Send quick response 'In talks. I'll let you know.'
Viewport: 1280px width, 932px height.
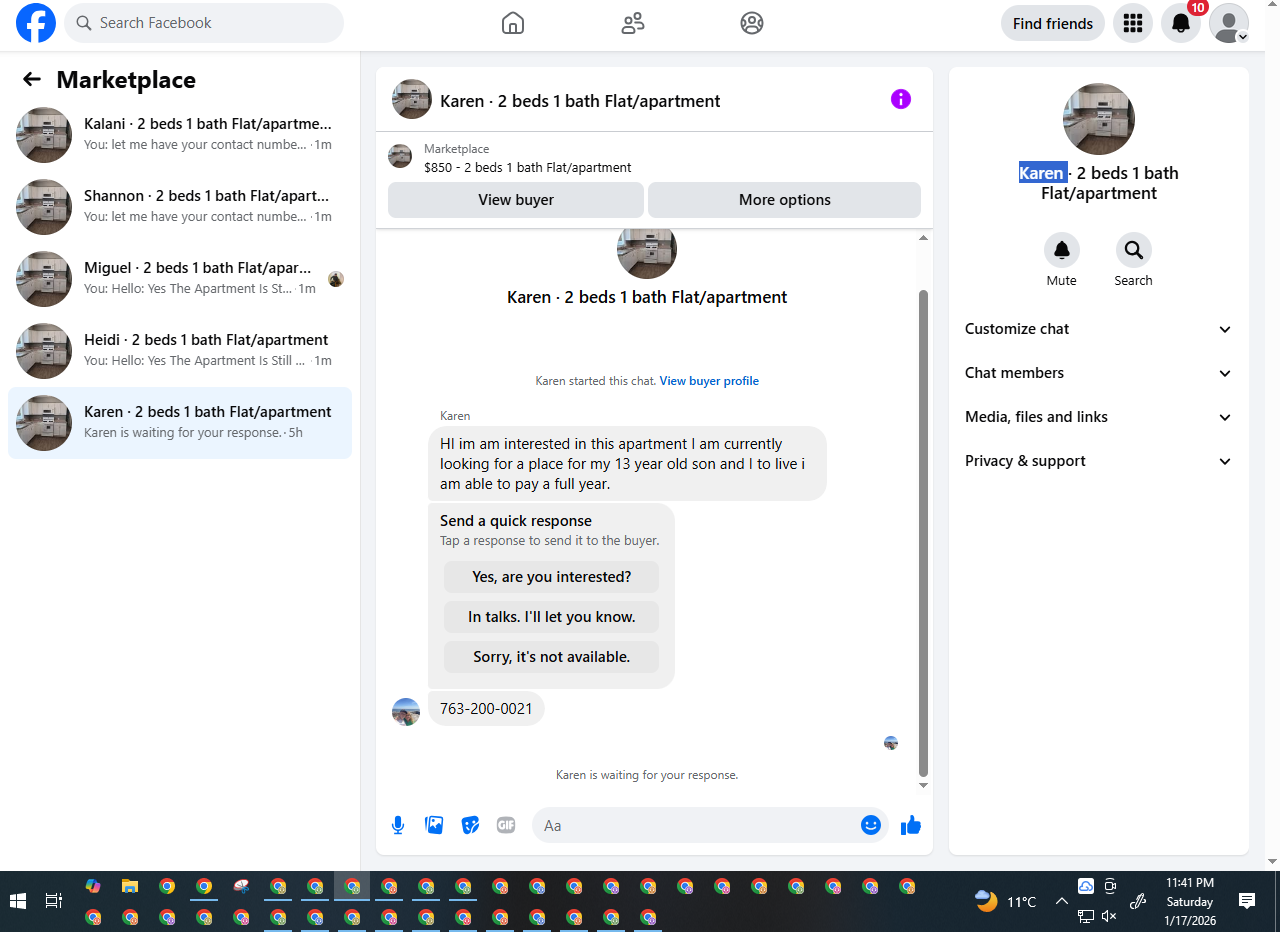pos(552,617)
